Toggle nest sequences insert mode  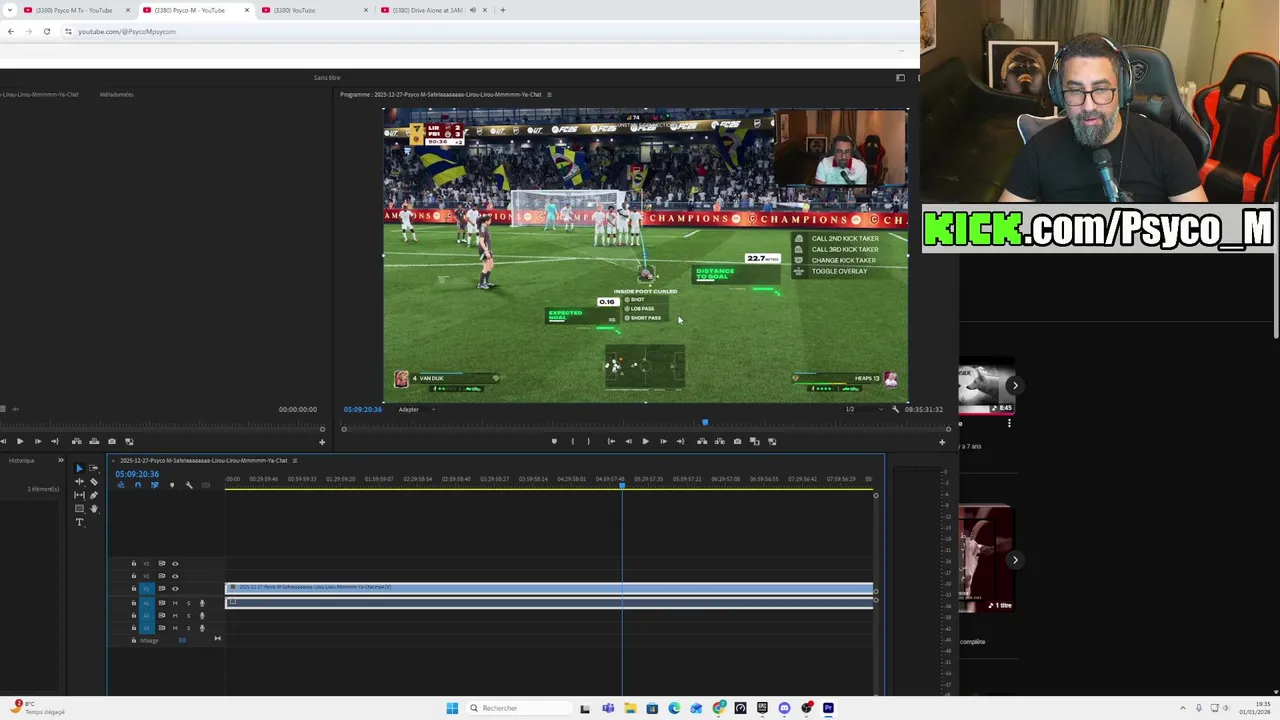[121, 485]
